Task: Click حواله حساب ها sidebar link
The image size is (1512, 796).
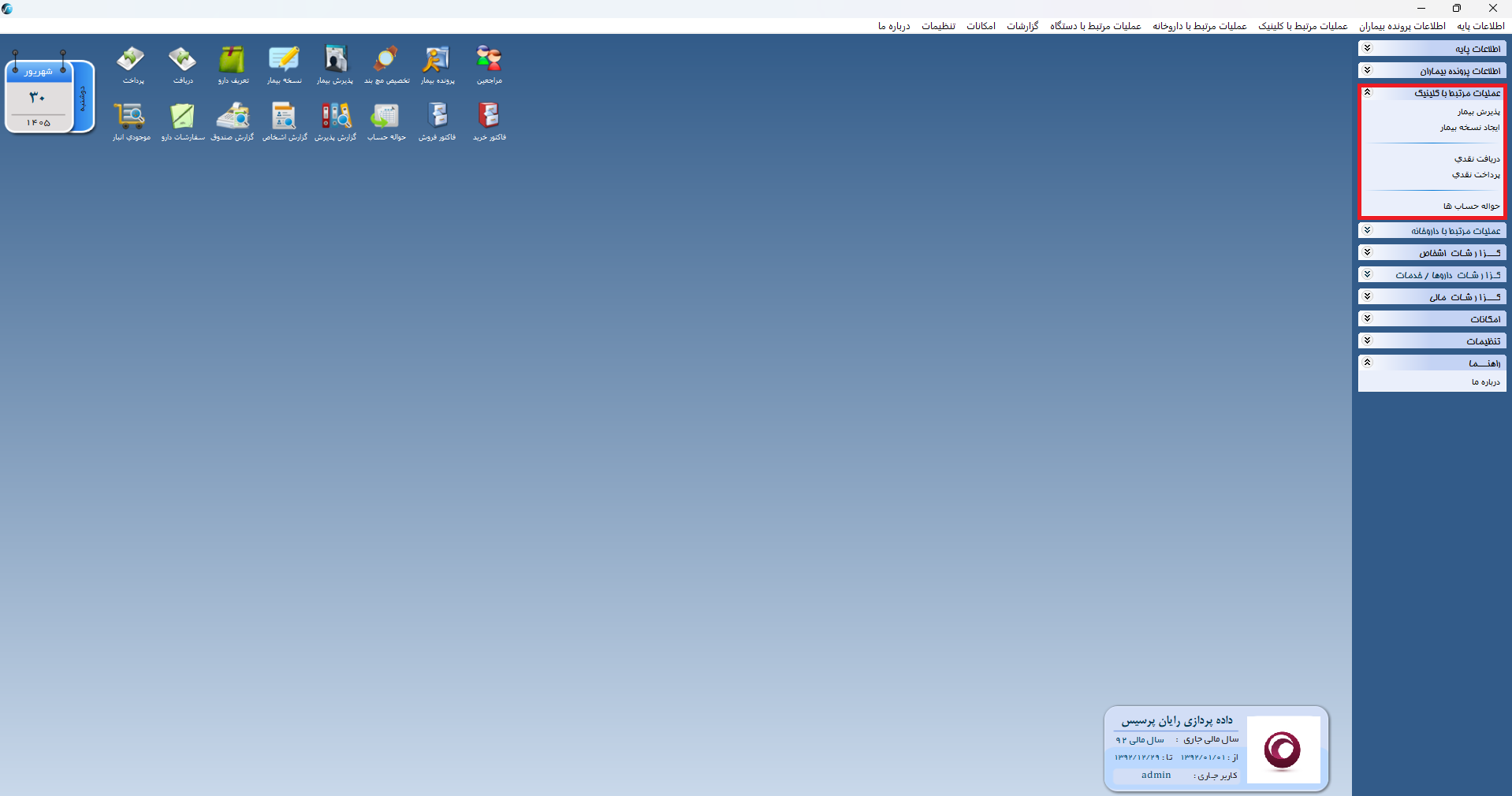Action: tap(1471, 206)
